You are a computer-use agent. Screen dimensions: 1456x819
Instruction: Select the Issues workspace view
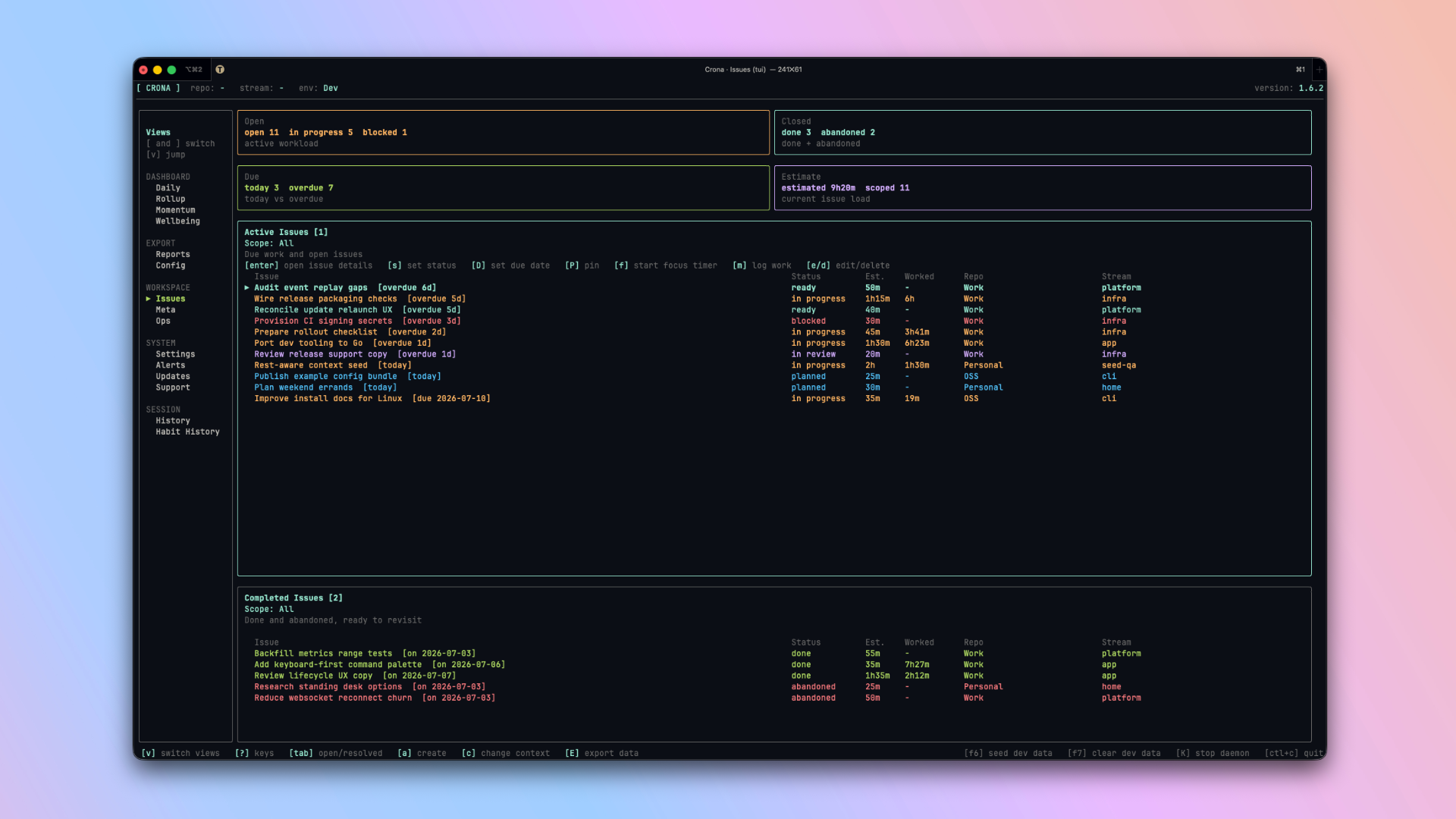click(170, 299)
